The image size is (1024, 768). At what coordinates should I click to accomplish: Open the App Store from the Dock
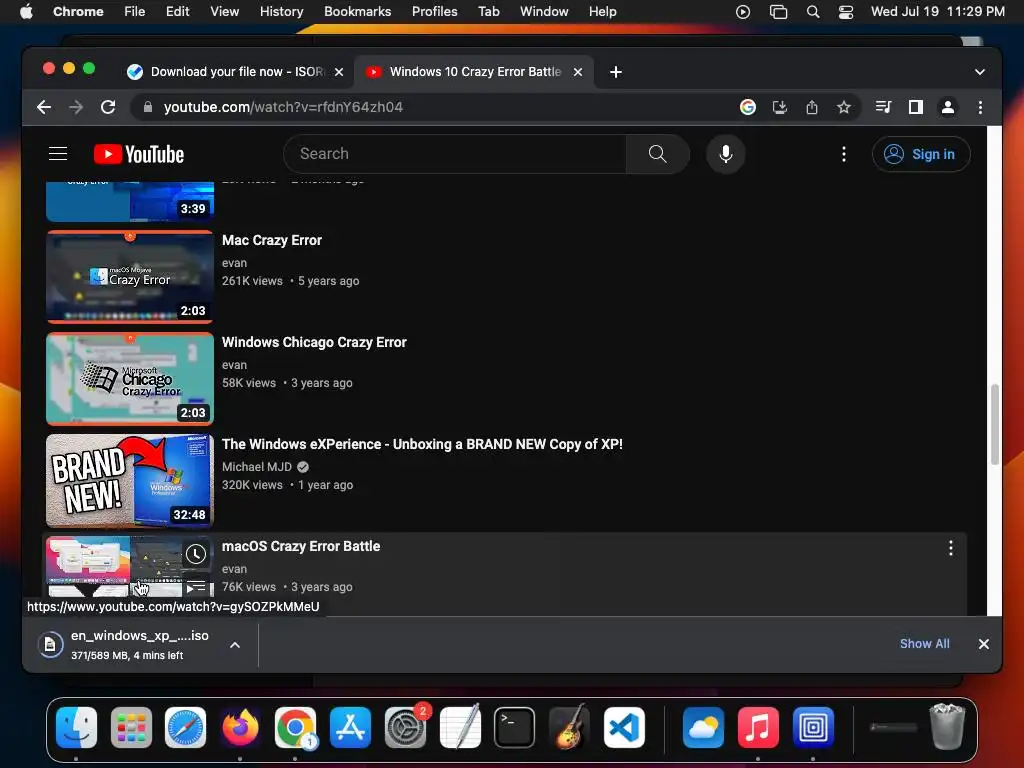point(350,727)
